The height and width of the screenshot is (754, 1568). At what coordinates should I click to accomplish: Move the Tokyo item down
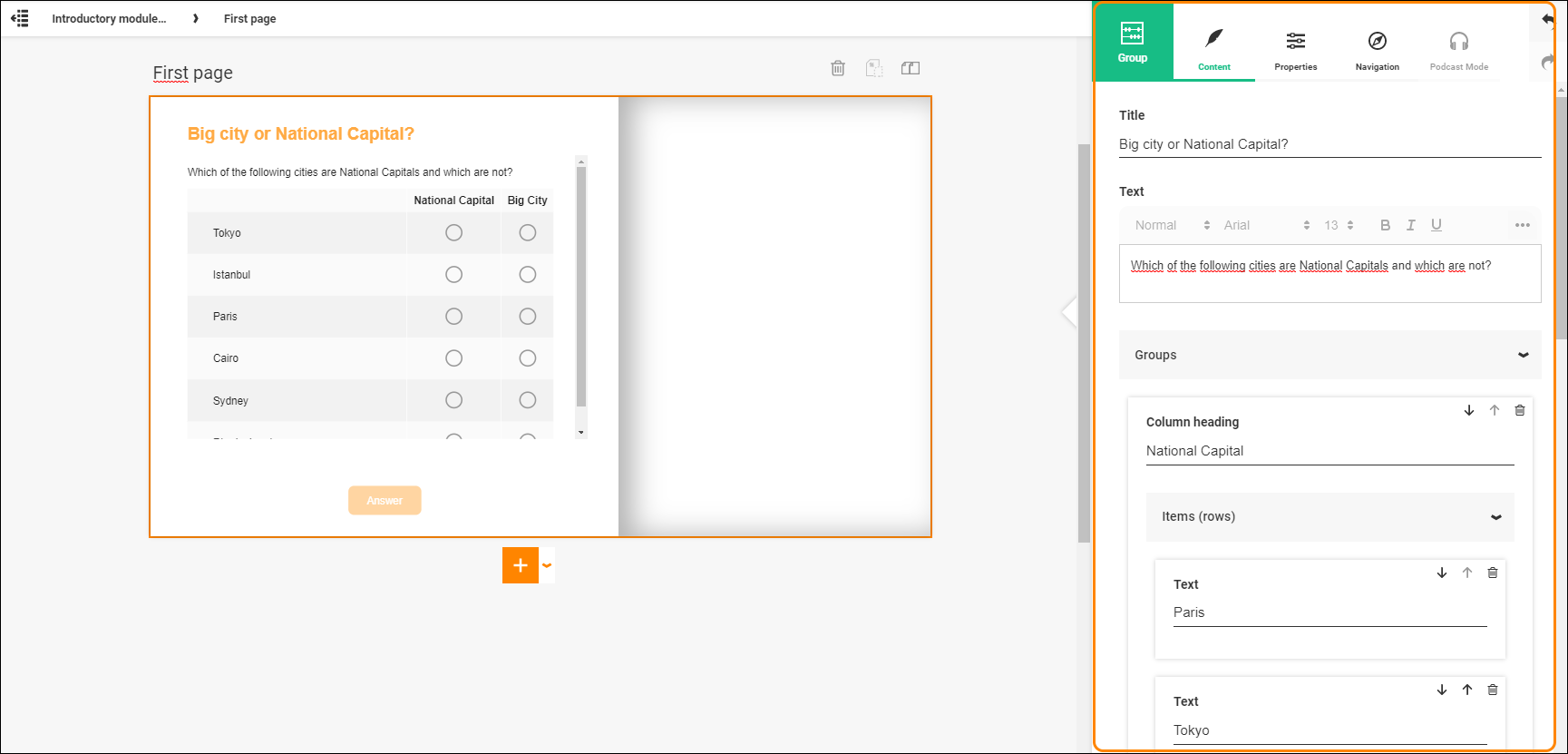[x=1442, y=690]
